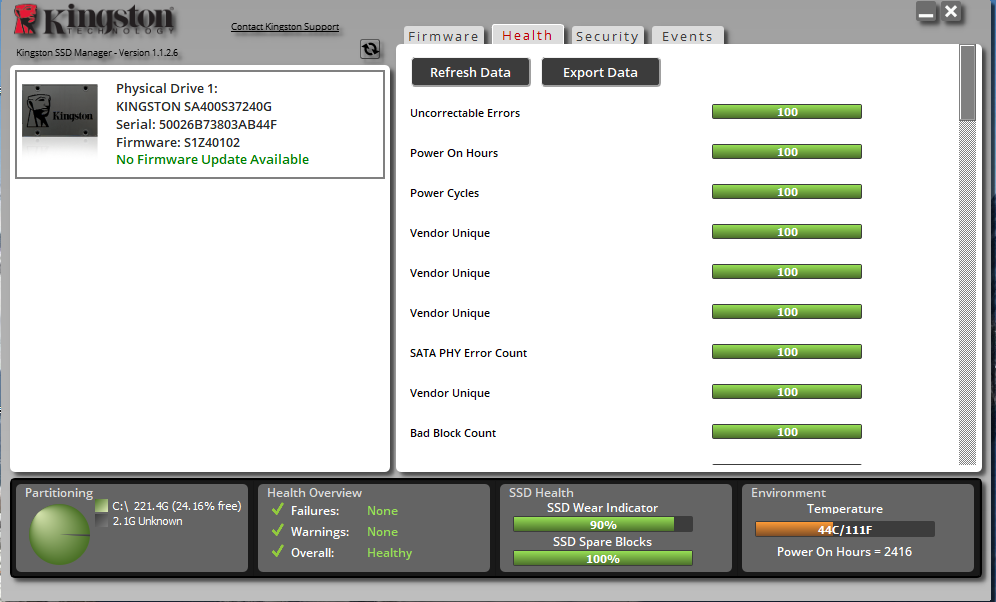Click the SSD Spare Blocks 100% bar
Viewport: 996px width, 602px height.
click(603, 559)
